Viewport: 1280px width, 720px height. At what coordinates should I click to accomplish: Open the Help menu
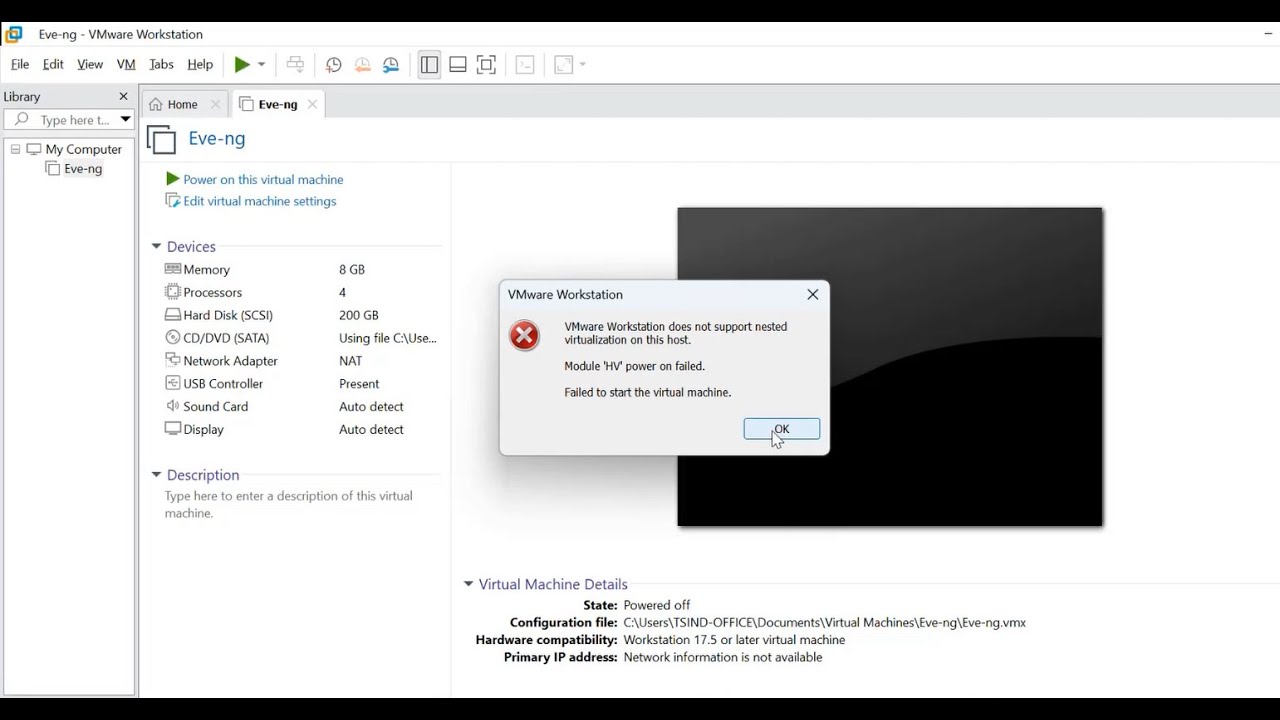pyautogui.click(x=200, y=64)
